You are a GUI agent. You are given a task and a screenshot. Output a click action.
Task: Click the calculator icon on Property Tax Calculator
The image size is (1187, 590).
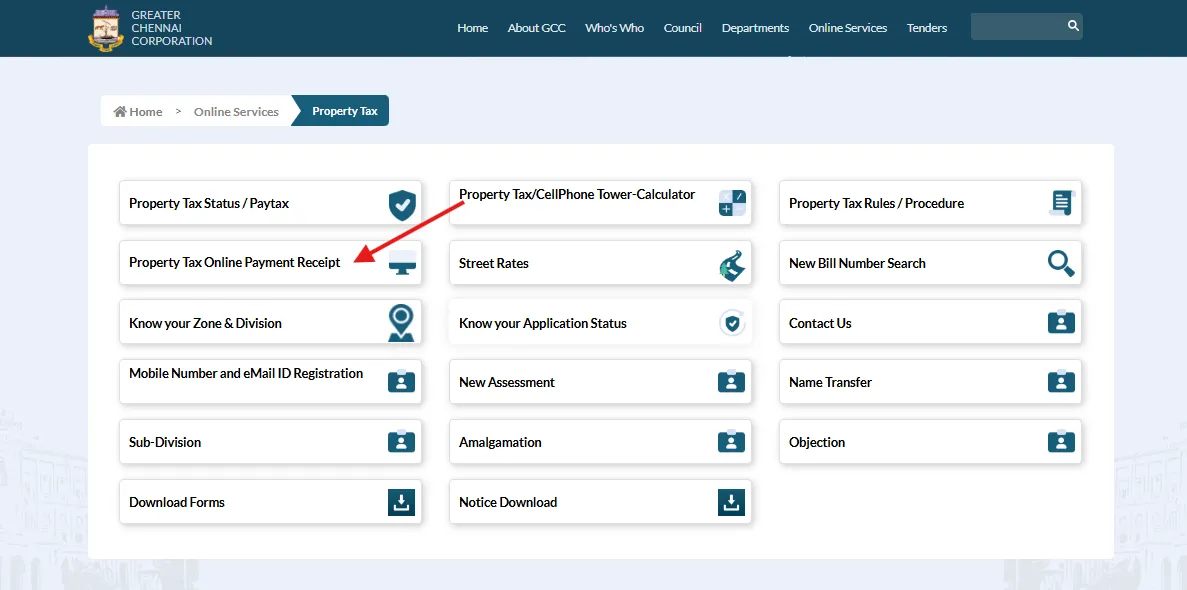click(x=732, y=203)
